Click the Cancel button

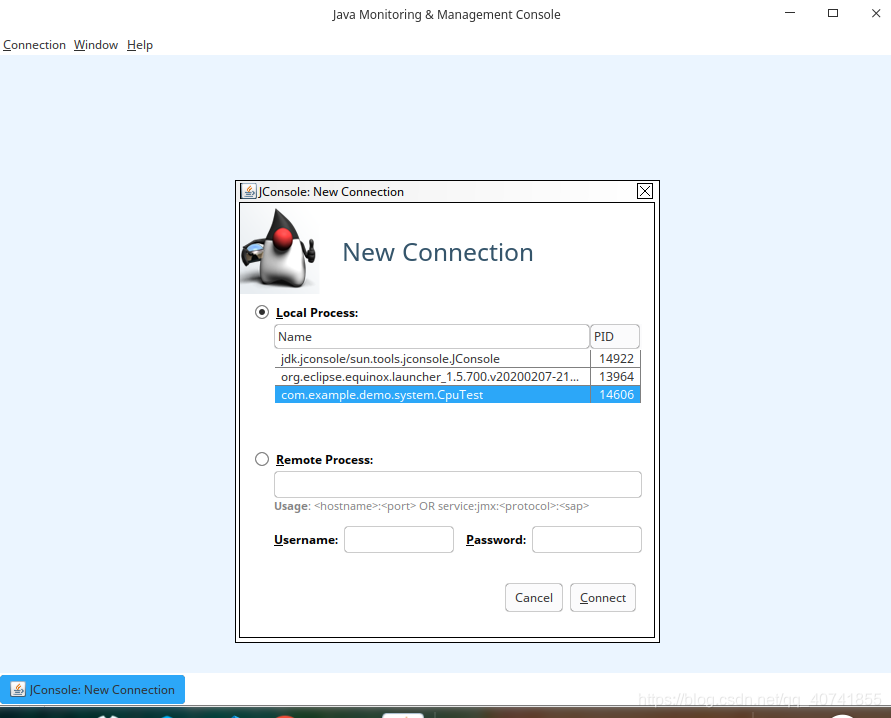coord(534,598)
